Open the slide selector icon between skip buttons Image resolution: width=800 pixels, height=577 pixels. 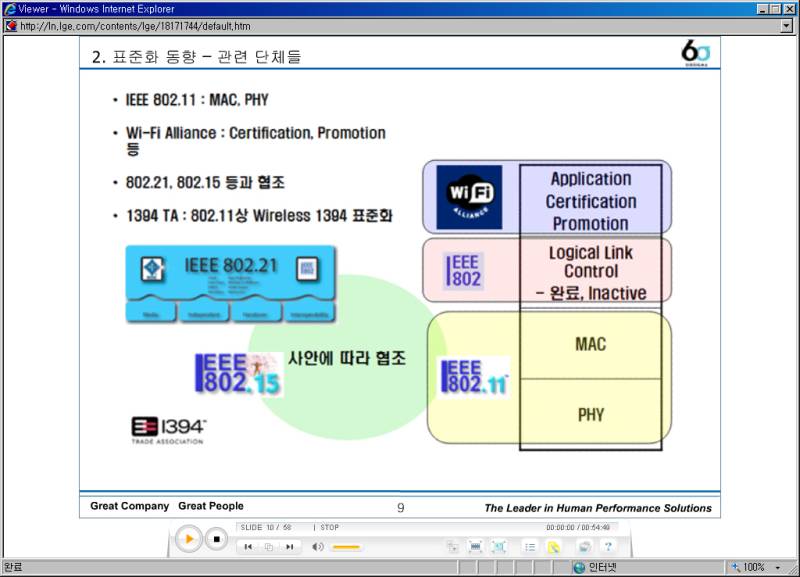[269, 547]
